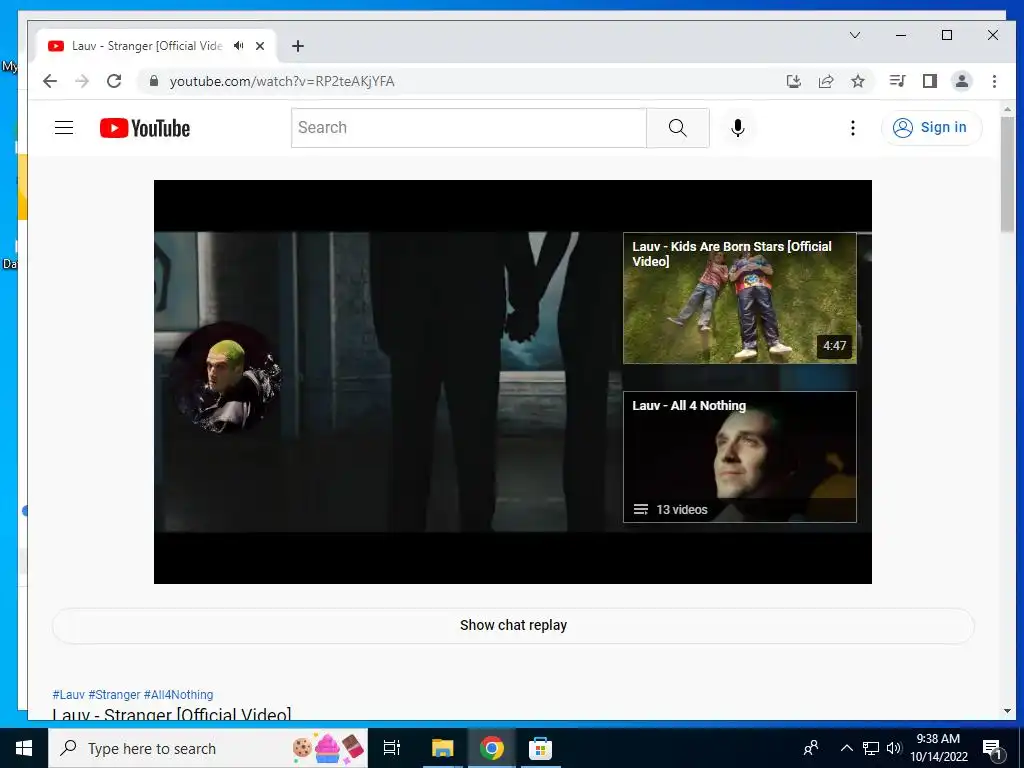The height and width of the screenshot is (768, 1024).
Task: Expand Chrome tab search chevron
Action: click(854, 35)
